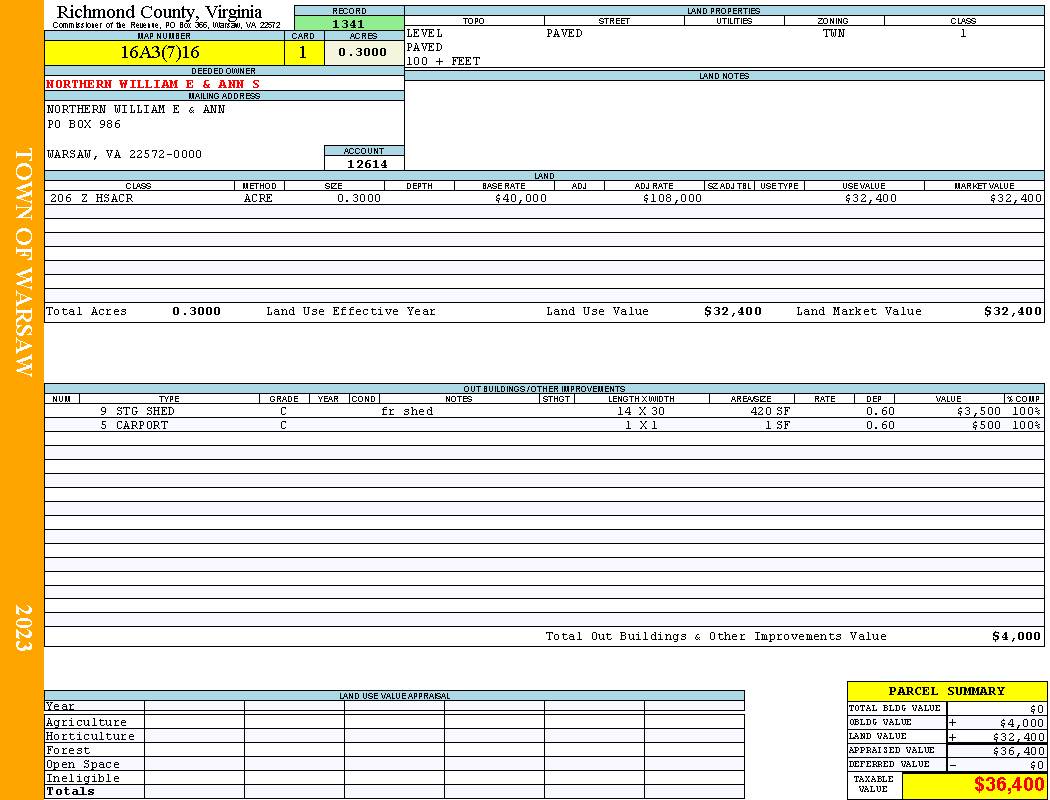The image size is (1050, 800).
Task: Click the 100 + FEET land property line
Action: [443, 61]
